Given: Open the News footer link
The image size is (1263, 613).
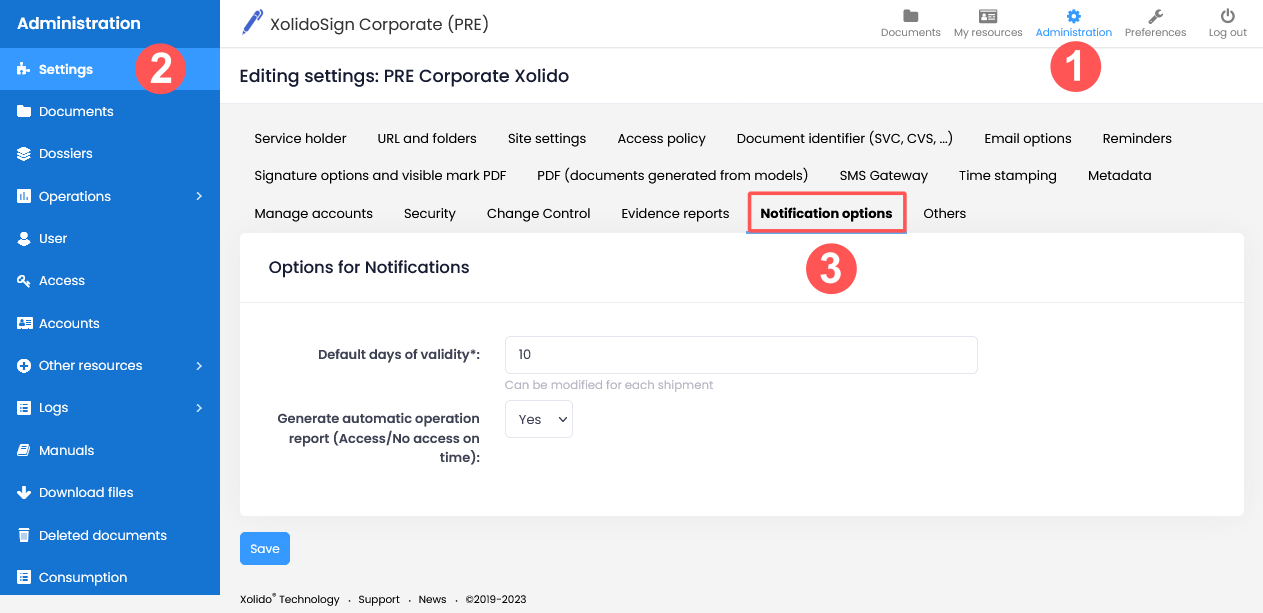Looking at the screenshot, I should [x=432, y=599].
